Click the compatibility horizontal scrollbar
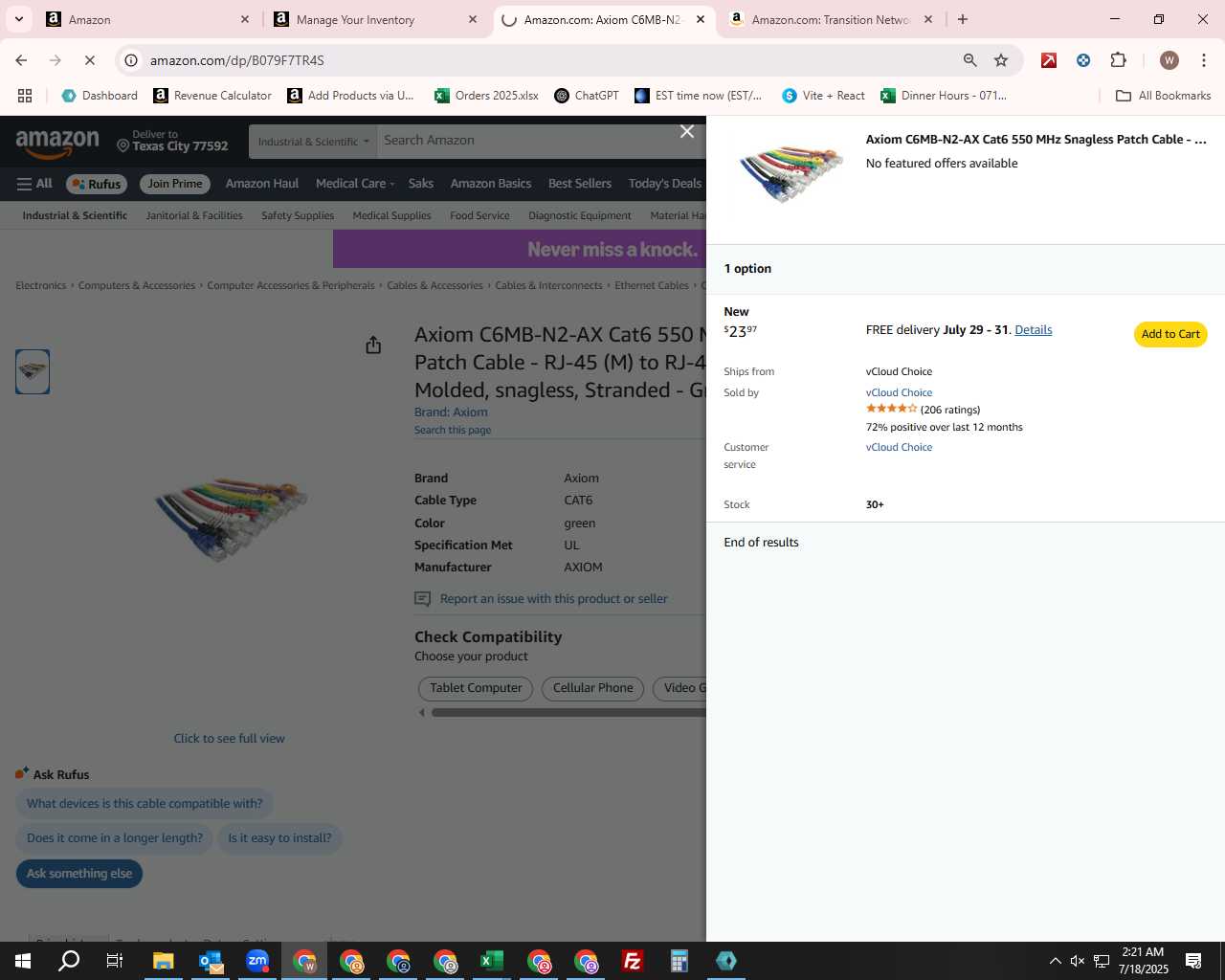 [568, 712]
